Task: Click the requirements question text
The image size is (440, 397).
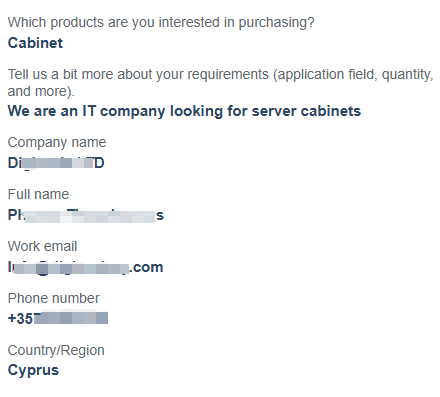Action: click(220, 83)
